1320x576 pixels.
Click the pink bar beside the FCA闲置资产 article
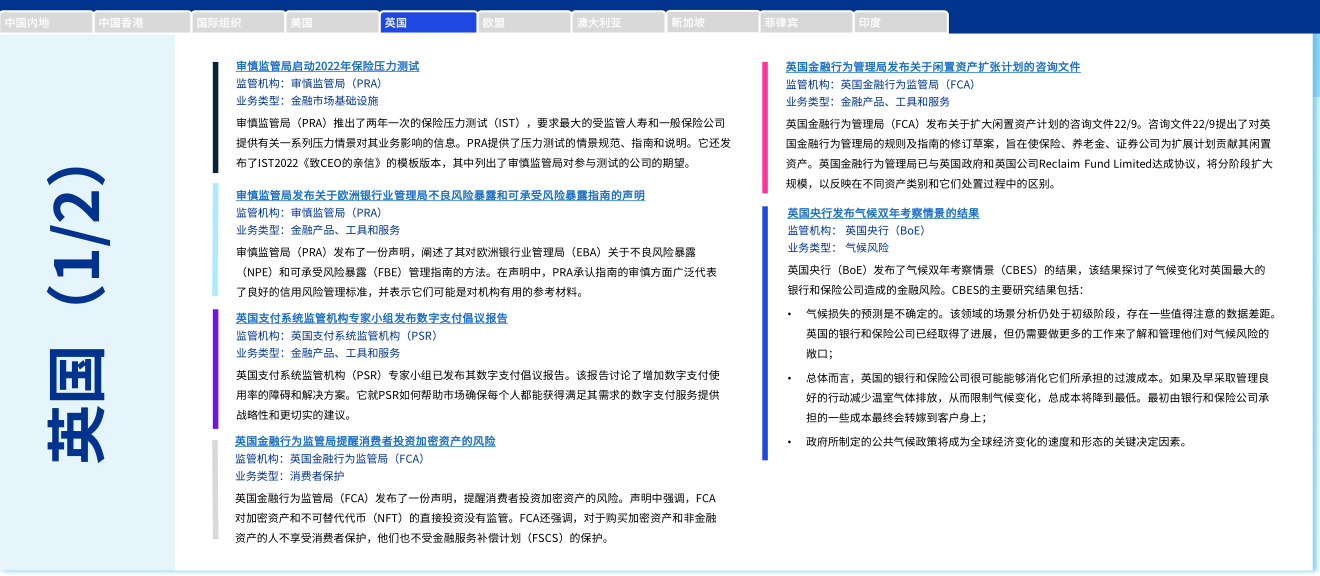click(765, 127)
